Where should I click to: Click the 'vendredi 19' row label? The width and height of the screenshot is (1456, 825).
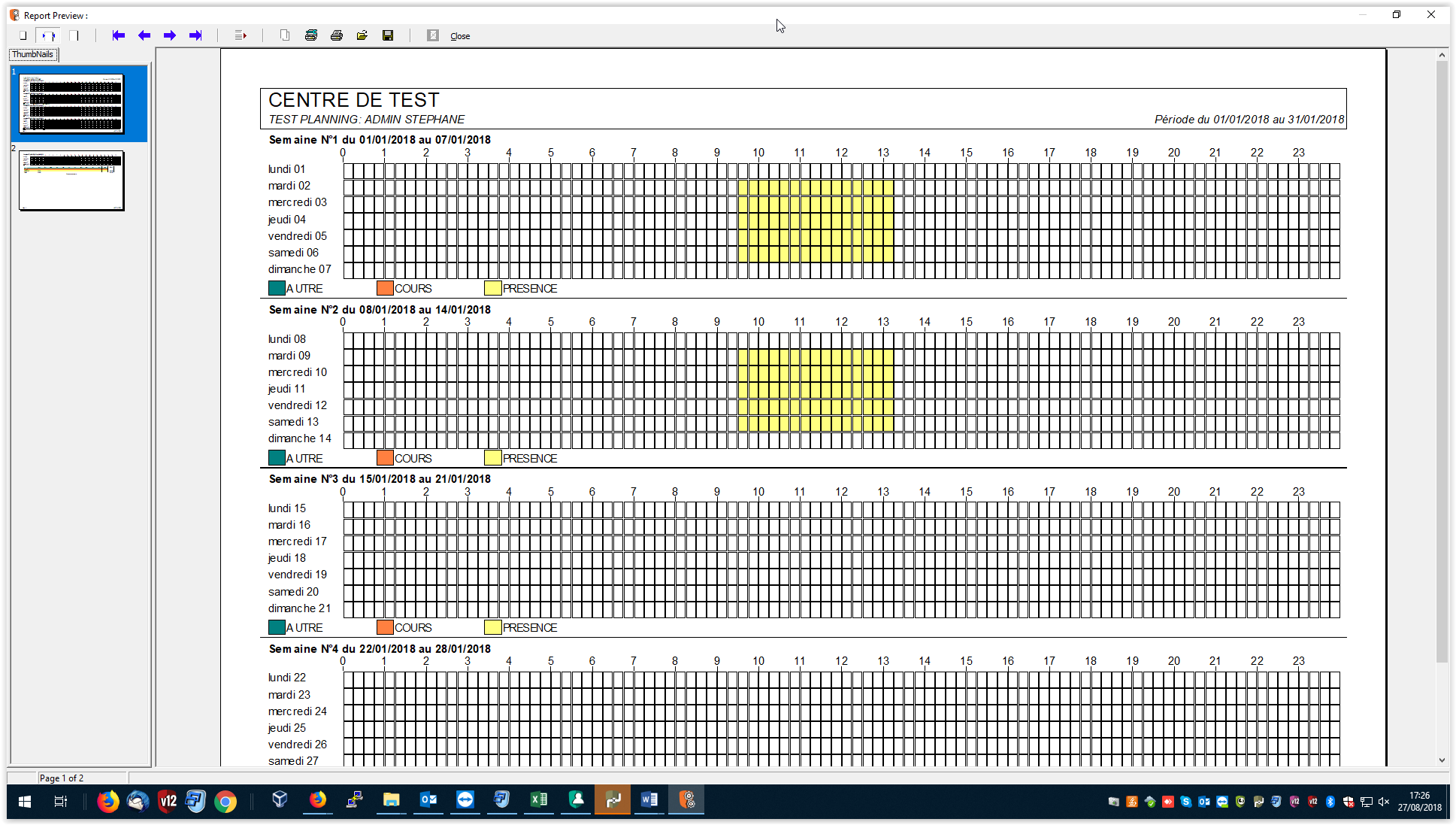tap(298, 575)
